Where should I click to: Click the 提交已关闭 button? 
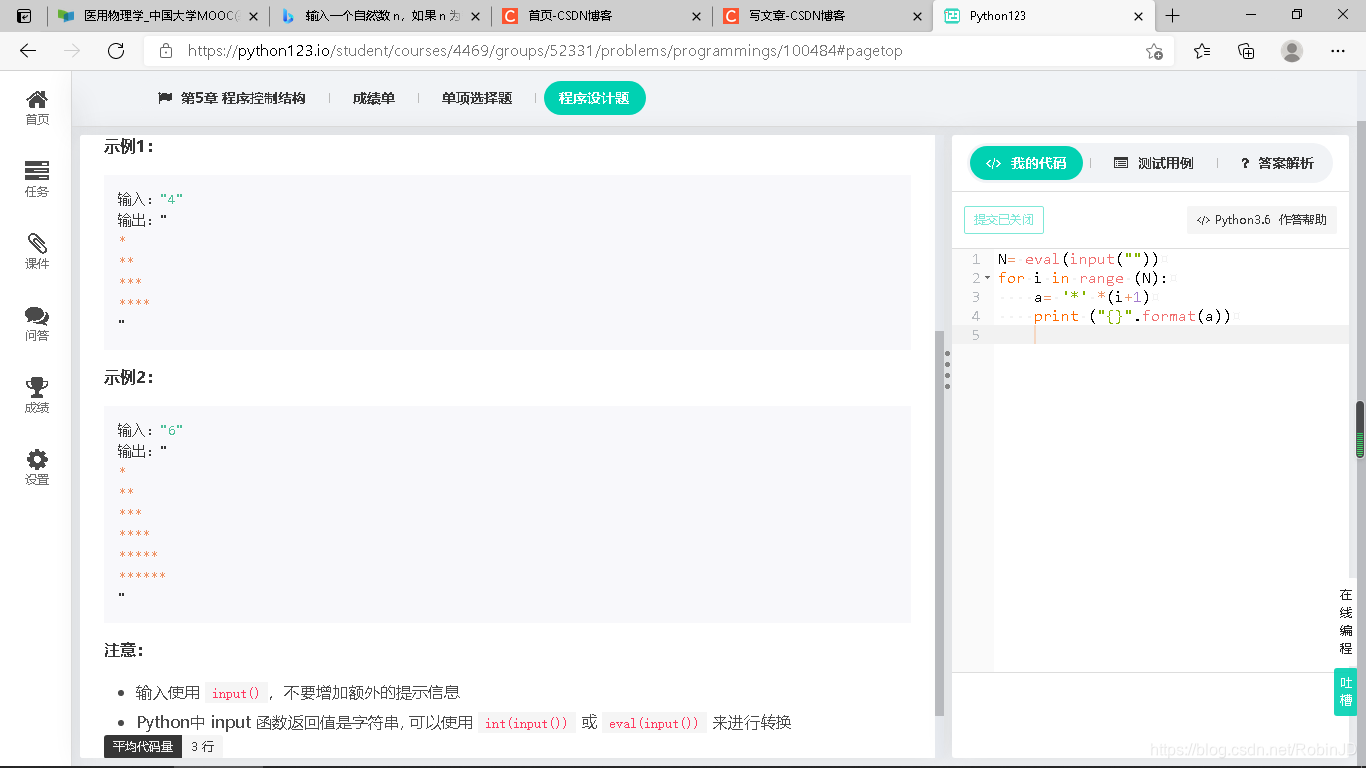1004,220
